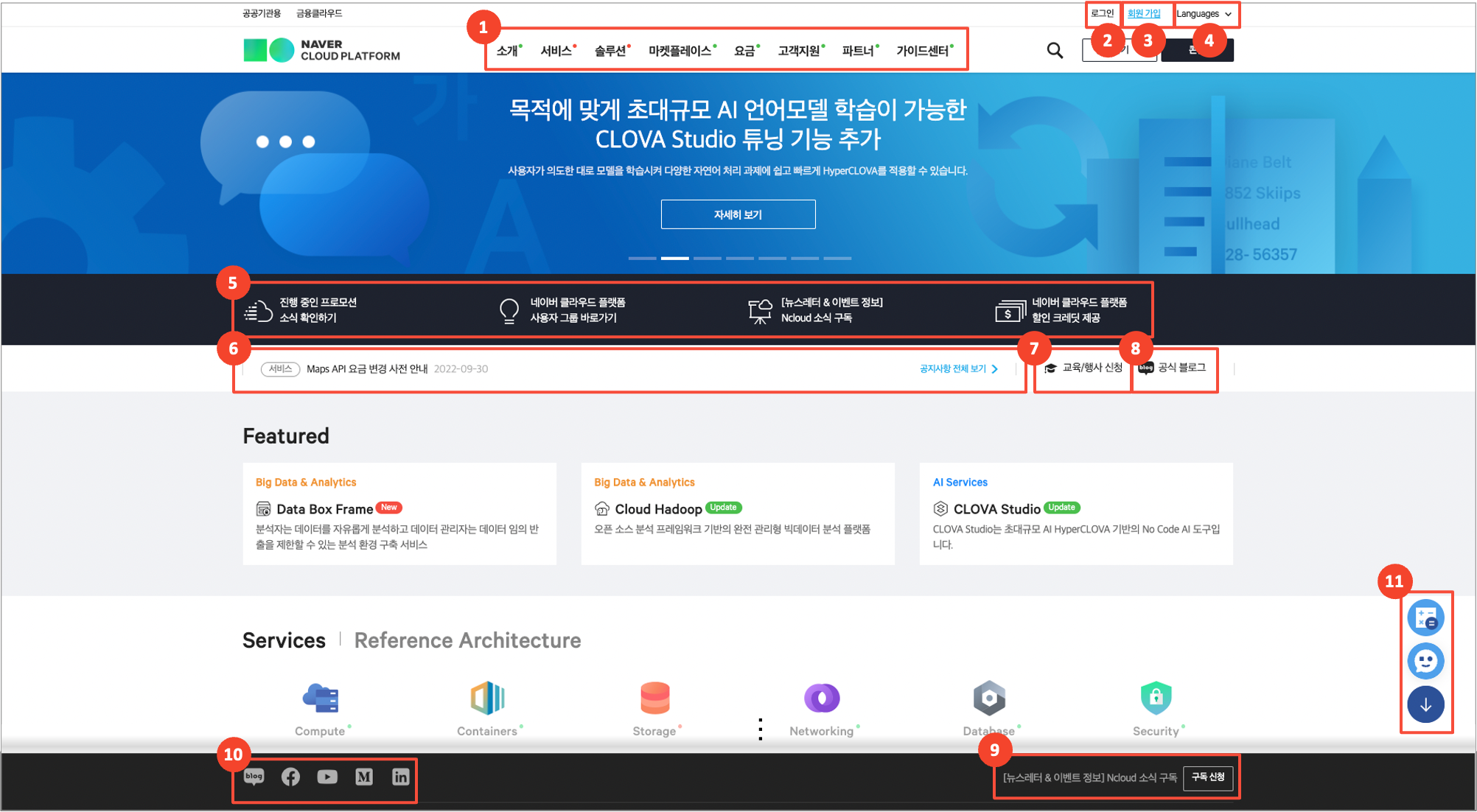The image size is (1477, 812).
Task: Switch to the Reference Architecture tab
Action: point(467,640)
